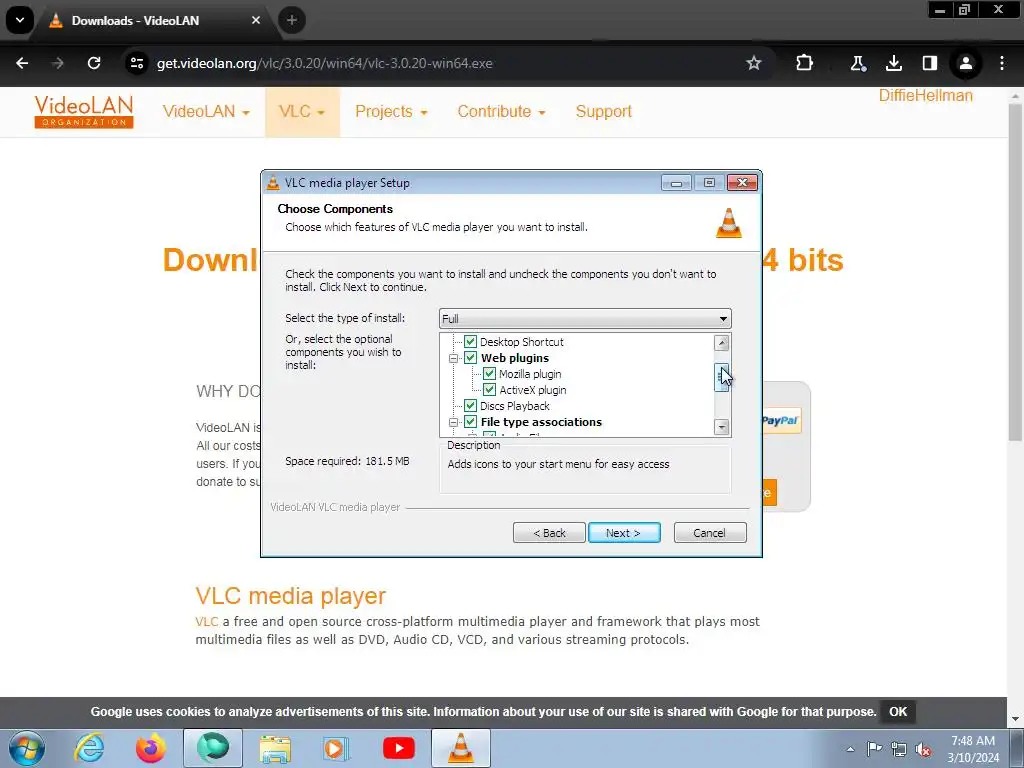Open Chrome three-dot menu

pyautogui.click(x=1002, y=63)
